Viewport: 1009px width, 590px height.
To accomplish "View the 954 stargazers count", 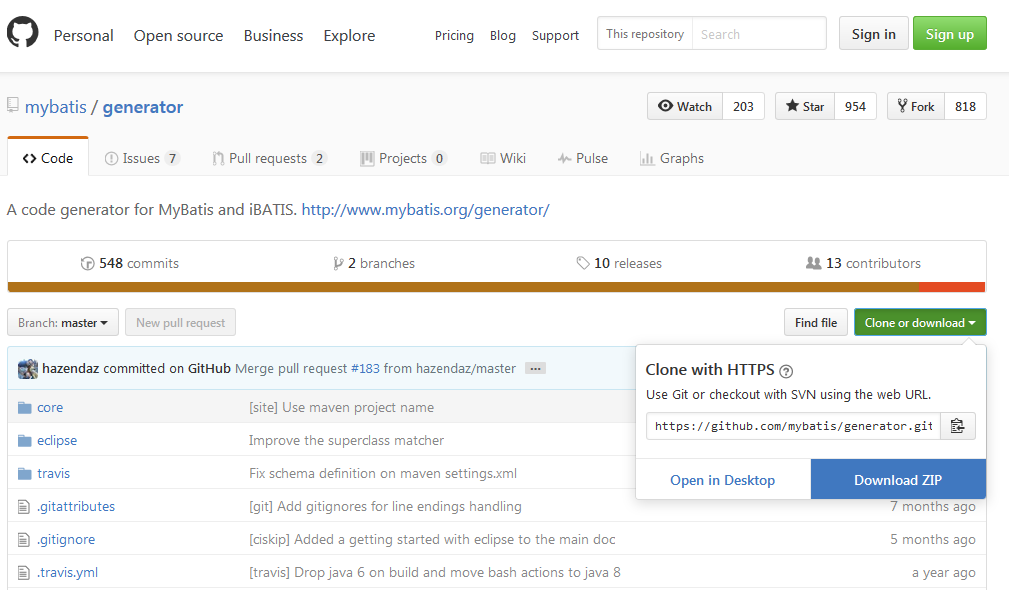I will pos(855,106).
